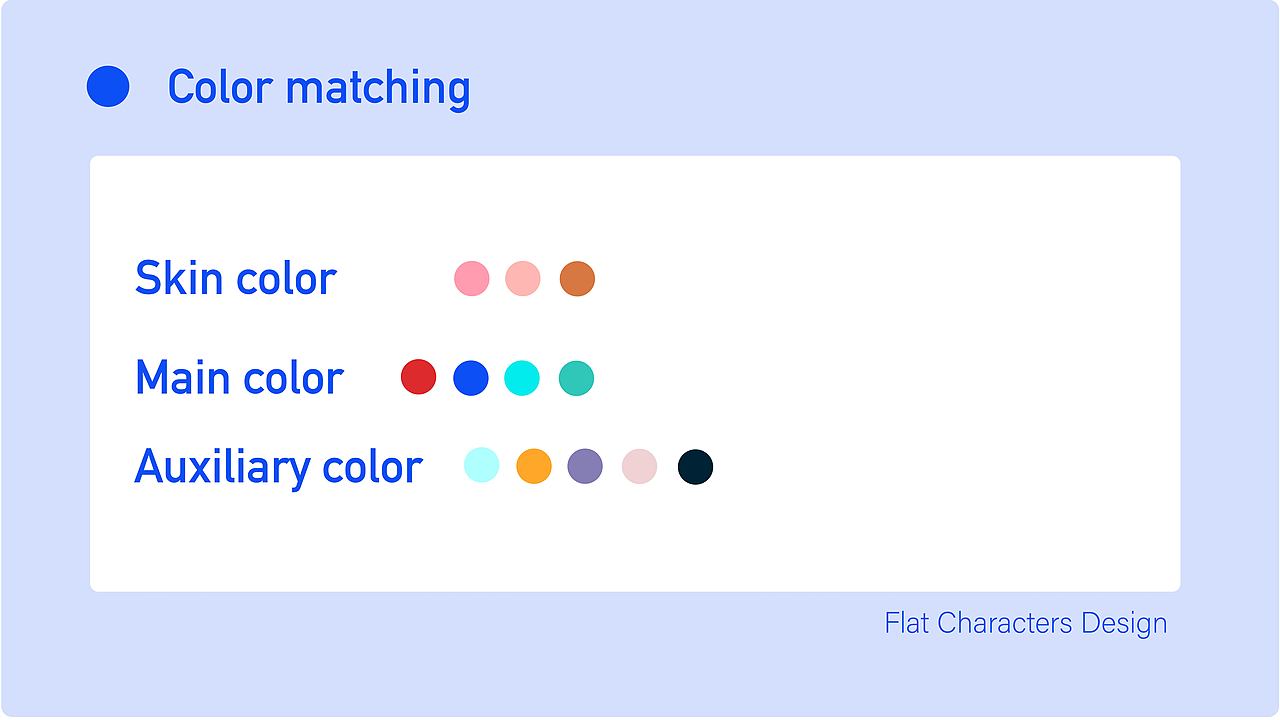
Task: Choose the orange auxiliary color swatch
Action: coord(534,466)
